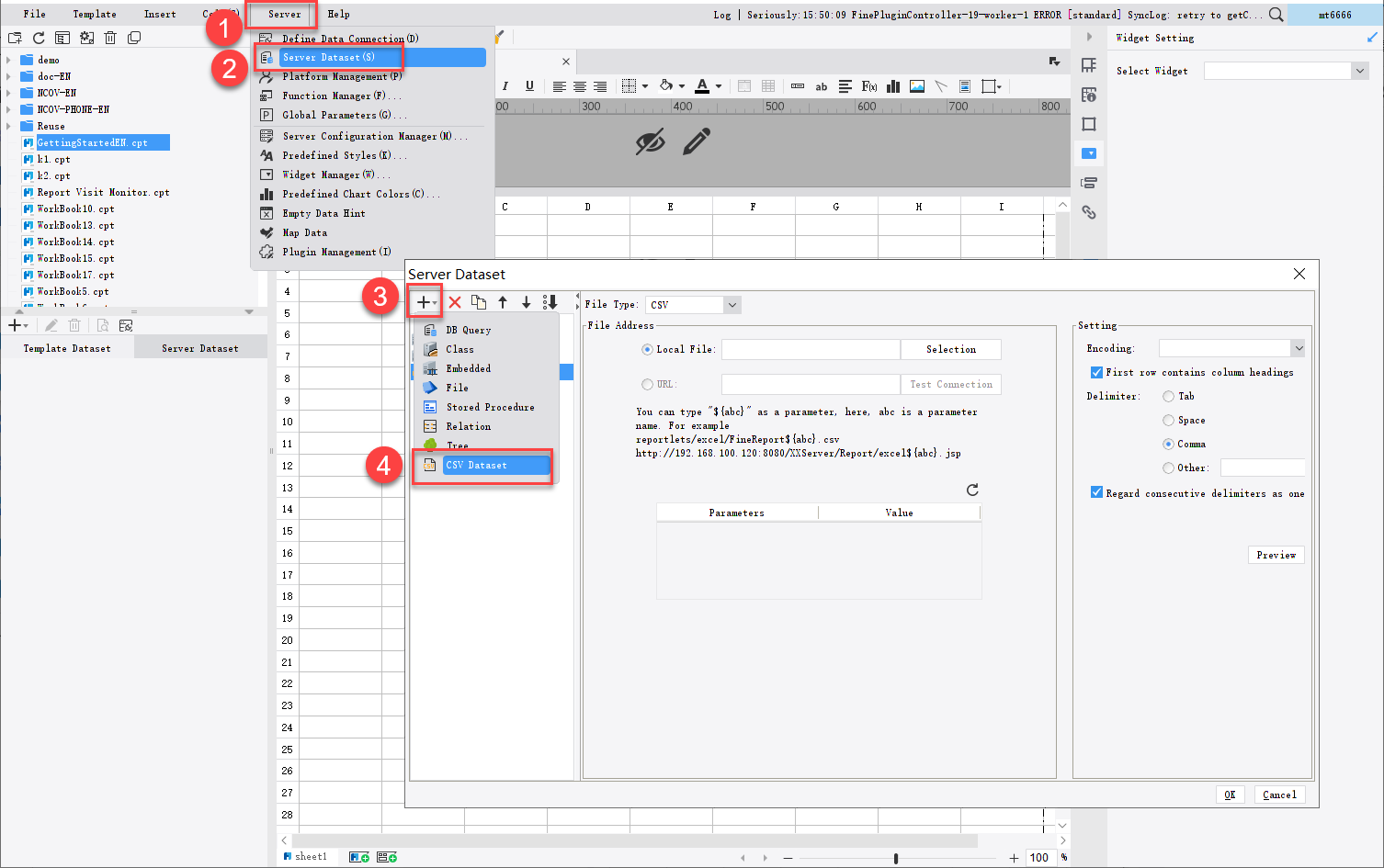Click the new folder icon in file panel
The width and height of the screenshot is (1384, 868).
(15, 38)
